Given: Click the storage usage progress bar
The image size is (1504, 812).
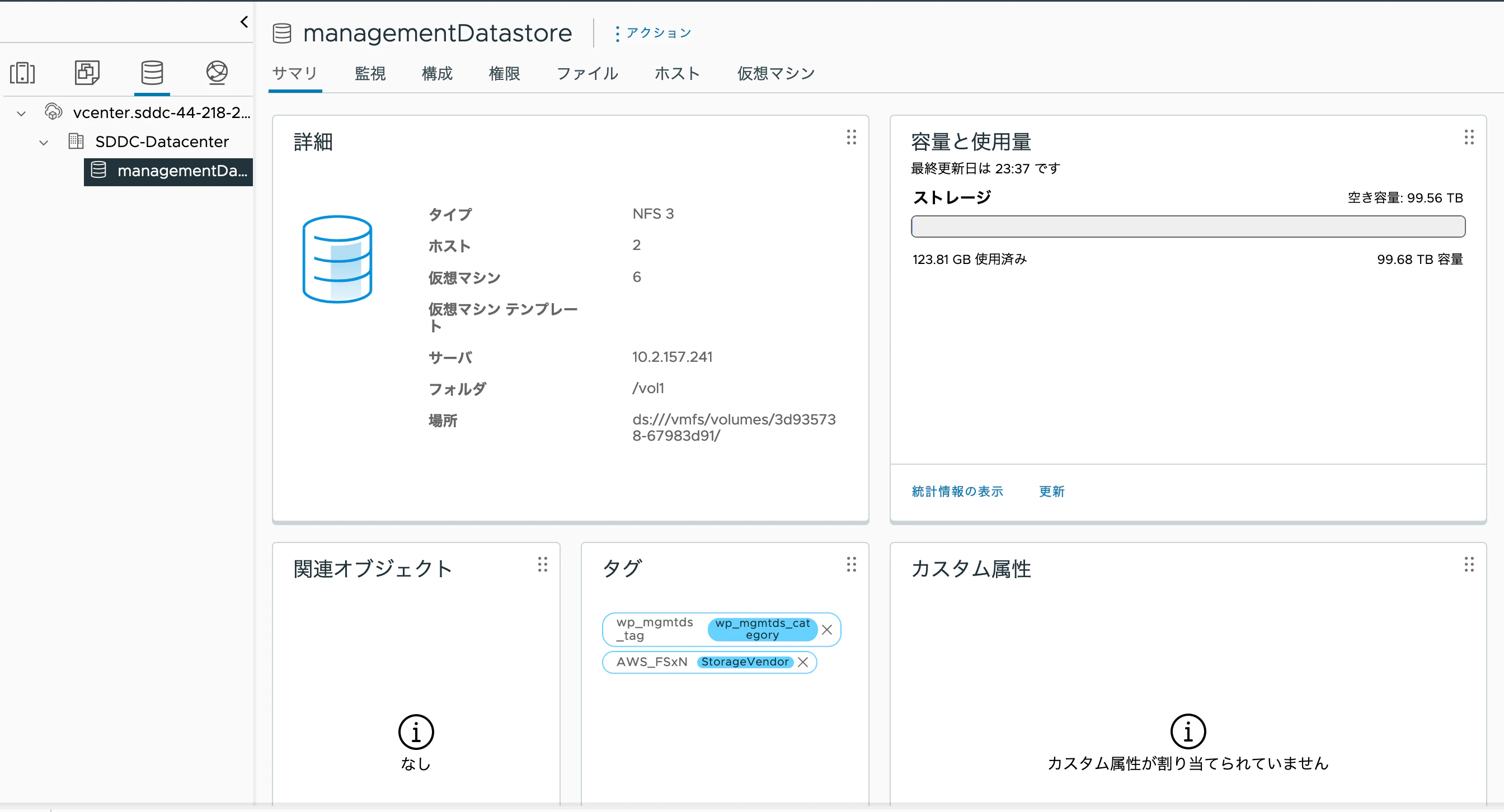Looking at the screenshot, I should click(x=1187, y=226).
